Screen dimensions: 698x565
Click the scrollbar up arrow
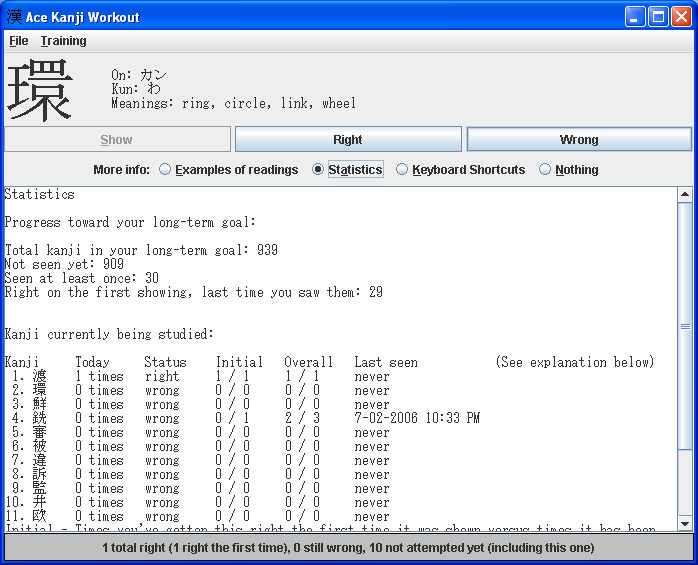pos(685,195)
